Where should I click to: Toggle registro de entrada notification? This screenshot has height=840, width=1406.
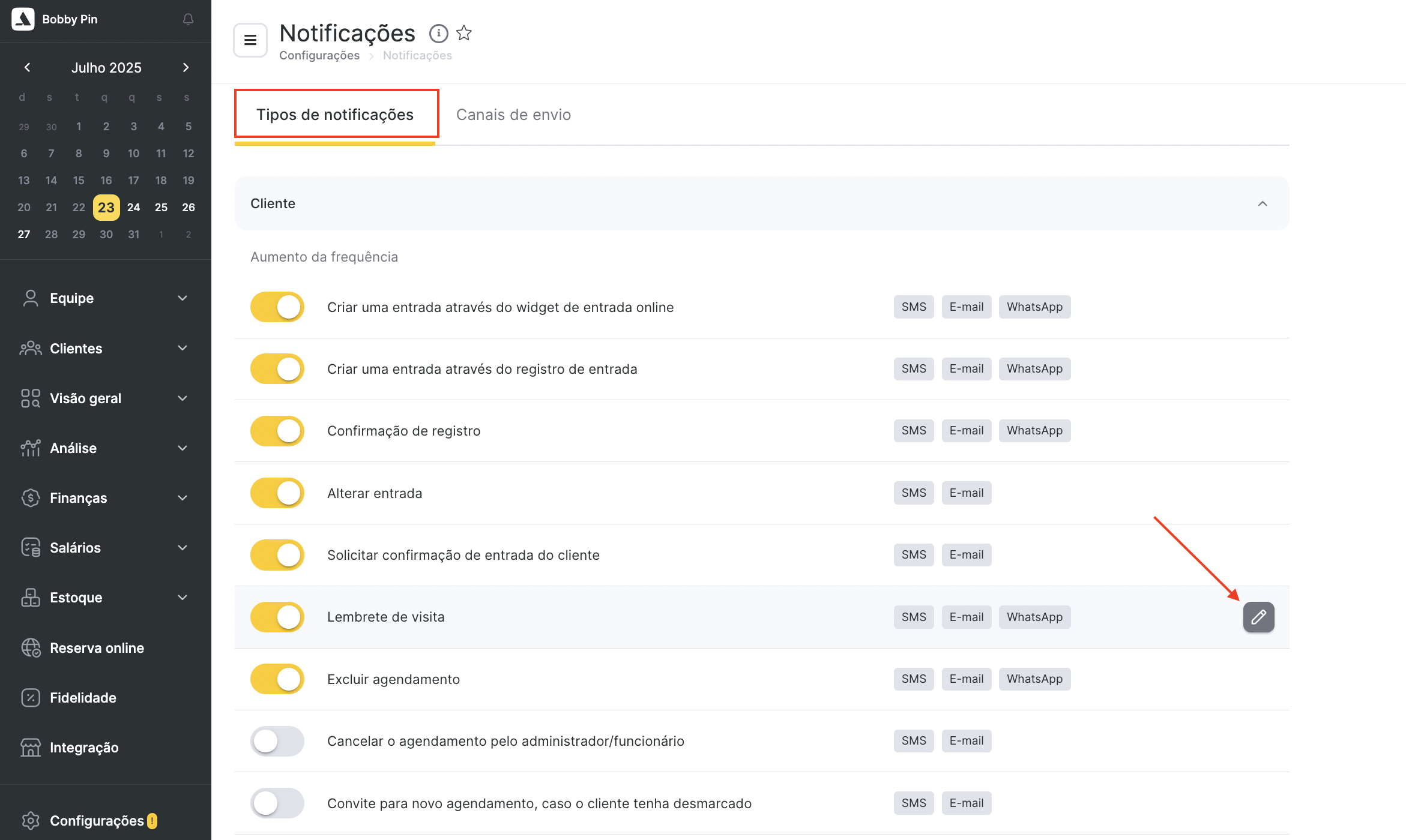[277, 368]
